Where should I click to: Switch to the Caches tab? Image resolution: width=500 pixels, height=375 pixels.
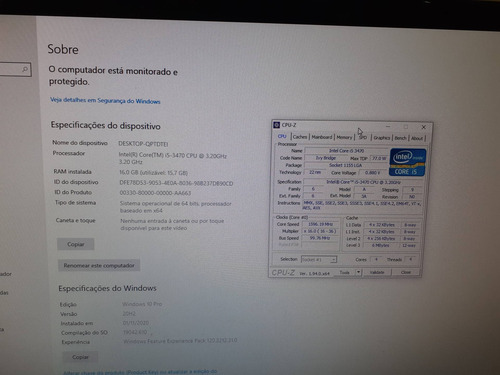tap(300, 137)
